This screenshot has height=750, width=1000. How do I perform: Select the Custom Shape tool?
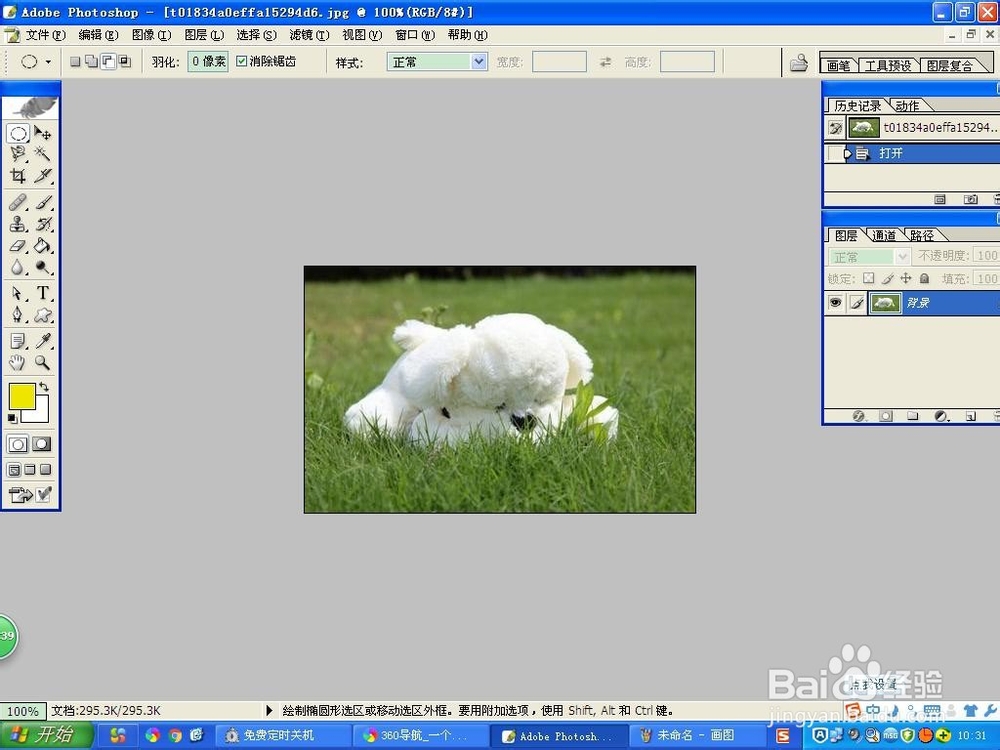coord(43,314)
